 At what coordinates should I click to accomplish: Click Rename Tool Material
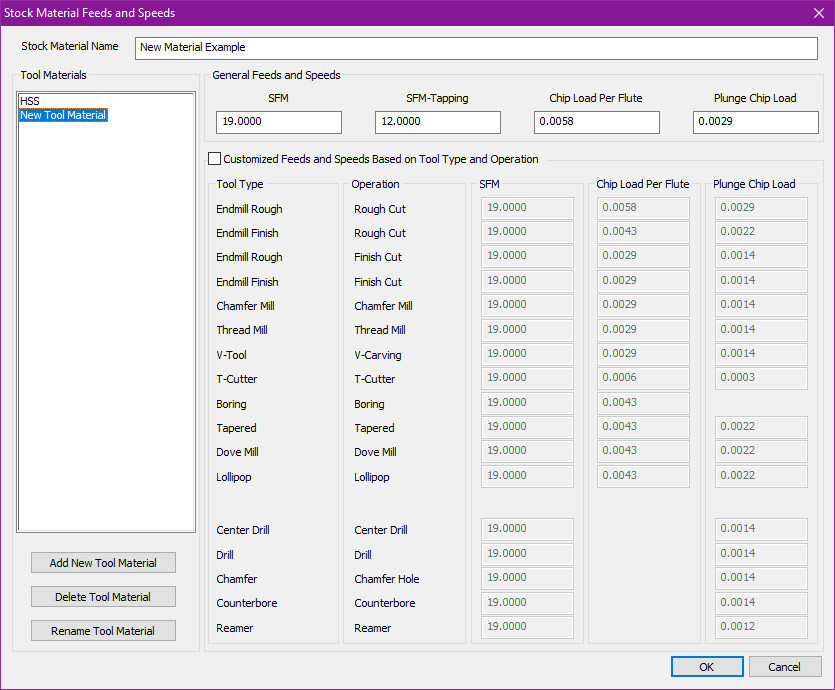coord(103,630)
